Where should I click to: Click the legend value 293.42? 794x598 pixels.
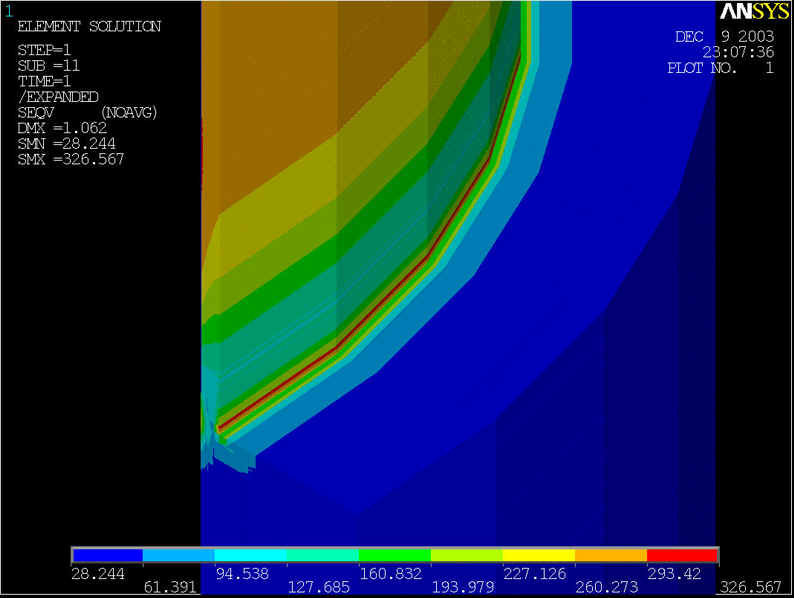[x=674, y=574]
